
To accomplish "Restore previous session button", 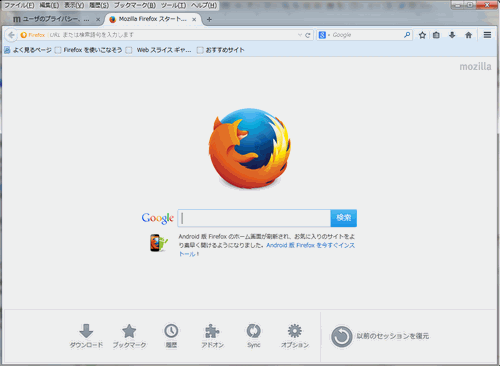I will [379, 336].
